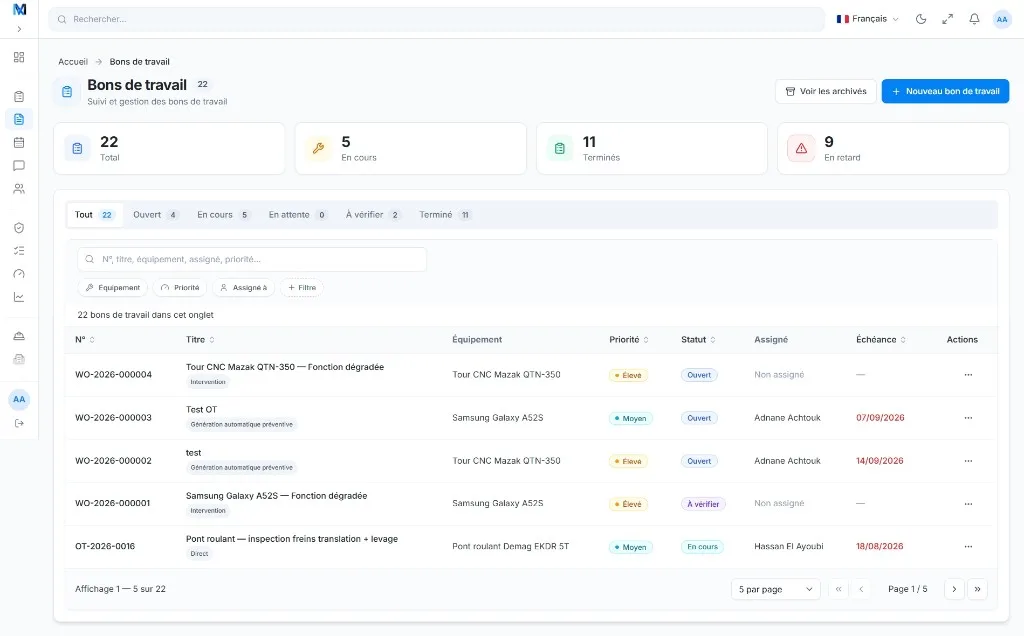
Task: Open the dashboard grid icon in sidebar
Action: (x=19, y=57)
